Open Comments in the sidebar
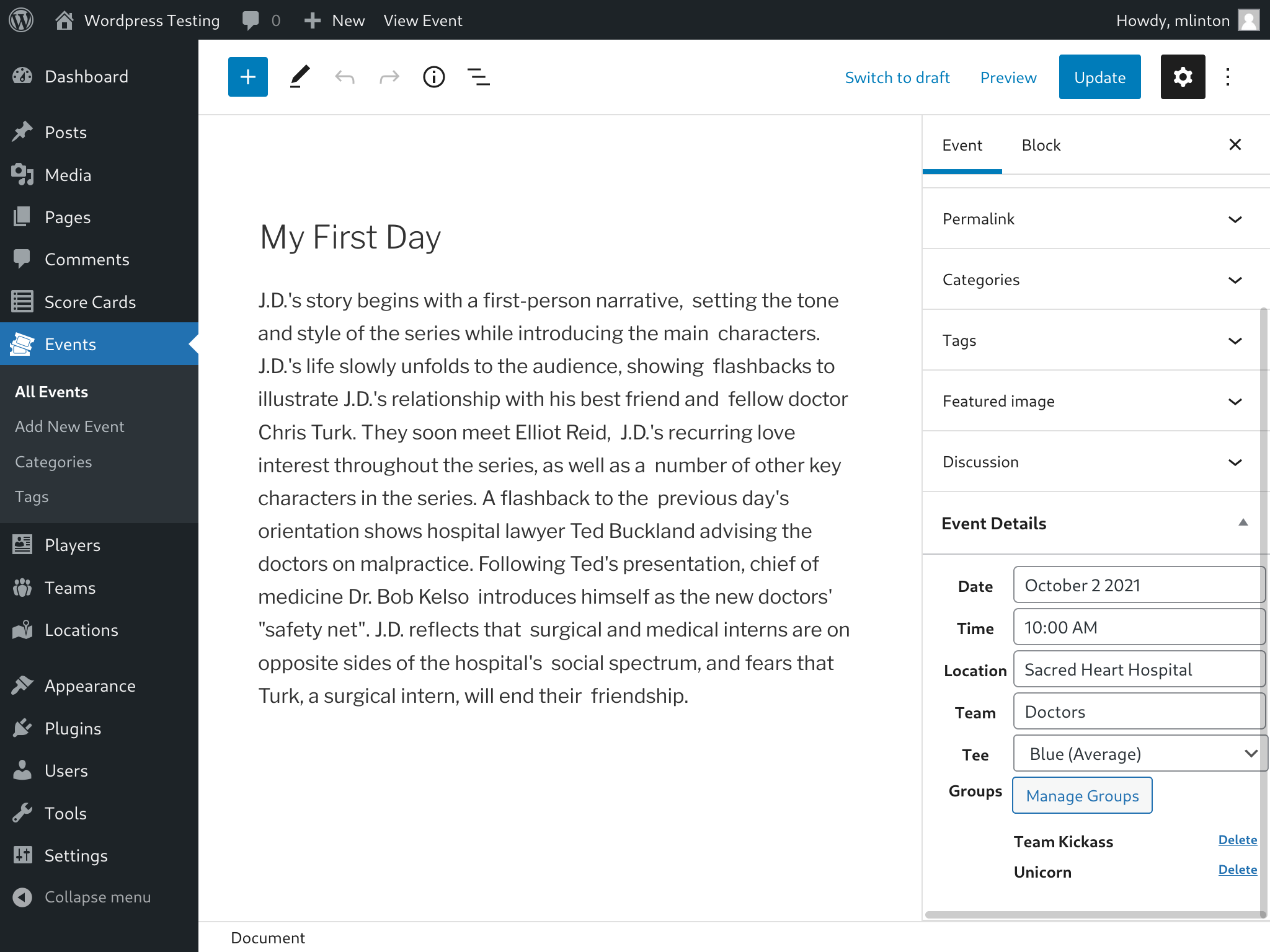The image size is (1270, 952). pos(99,259)
